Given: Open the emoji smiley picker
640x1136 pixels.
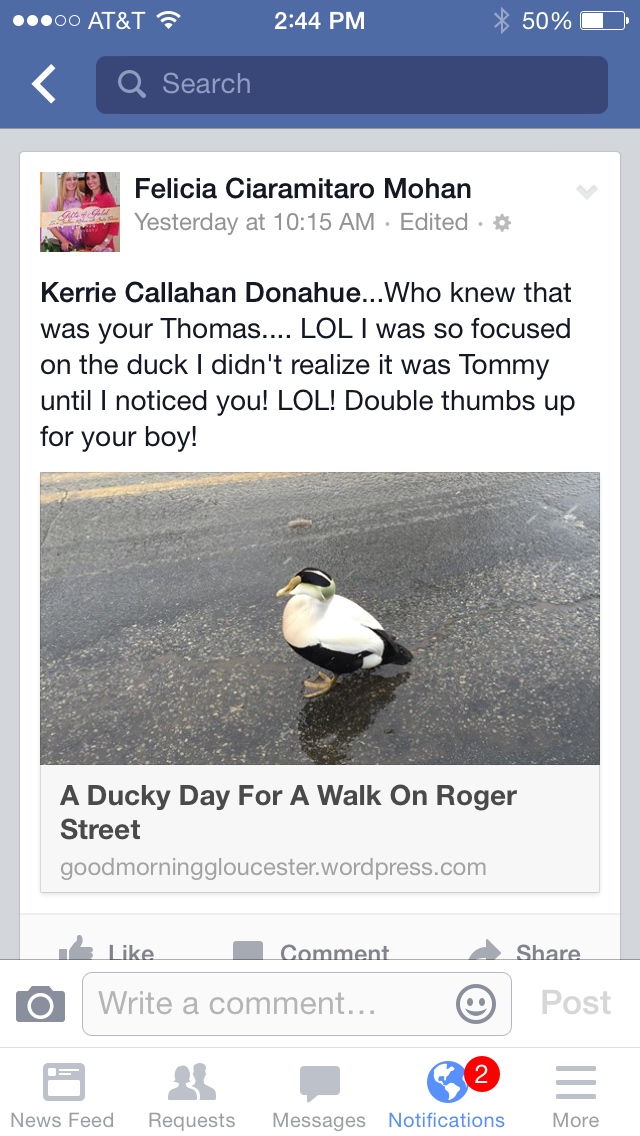Looking at the screenshot, I should (x=475, y=1003).
